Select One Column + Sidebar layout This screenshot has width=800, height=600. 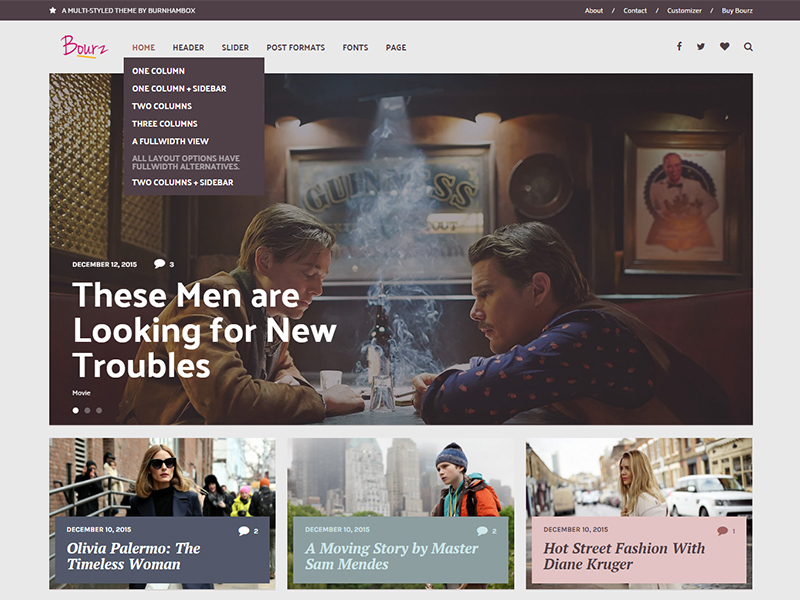point(179,89)
